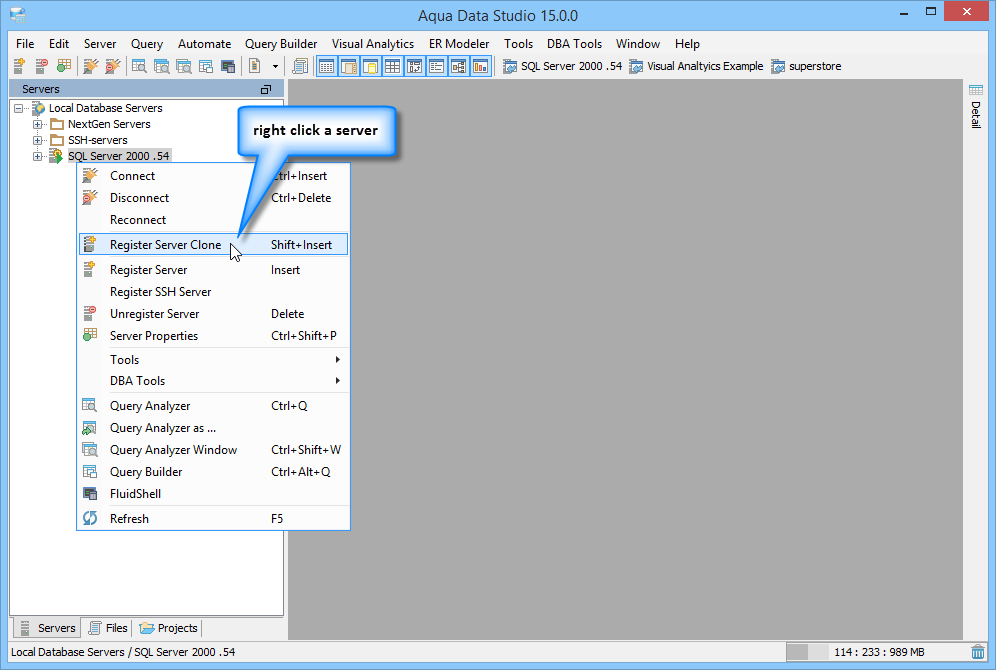Click the trash can icon in status bar
The width and height of the screenshot is (996, 670).
[978, 652]
